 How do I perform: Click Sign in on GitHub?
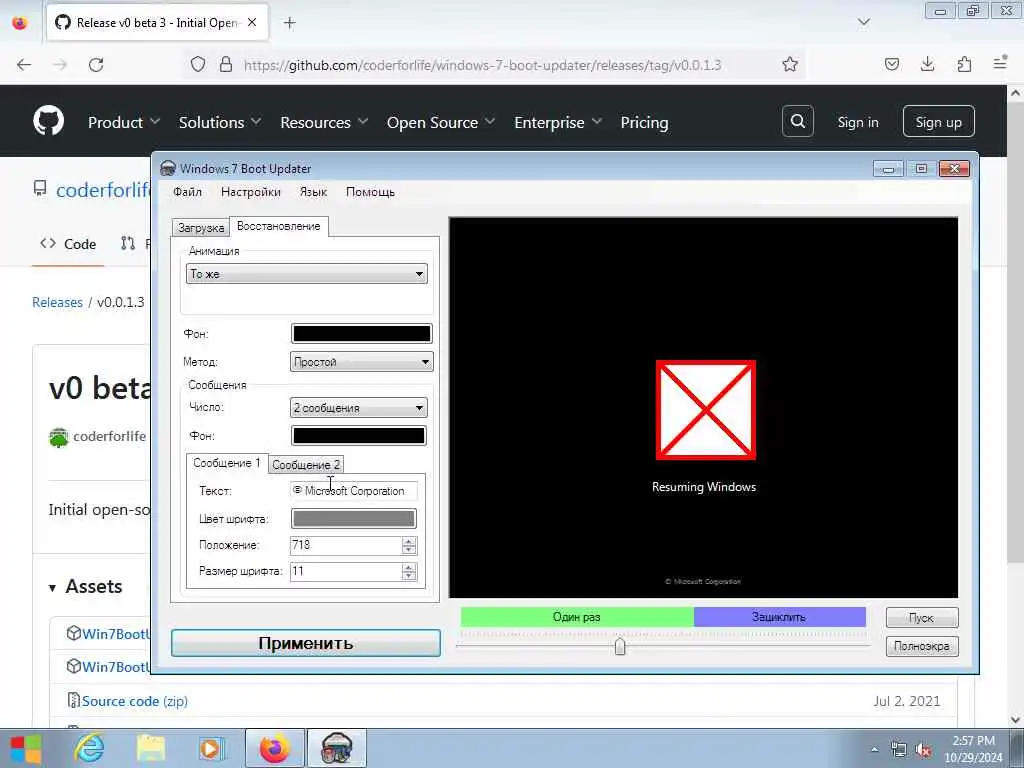pos(857,122)
